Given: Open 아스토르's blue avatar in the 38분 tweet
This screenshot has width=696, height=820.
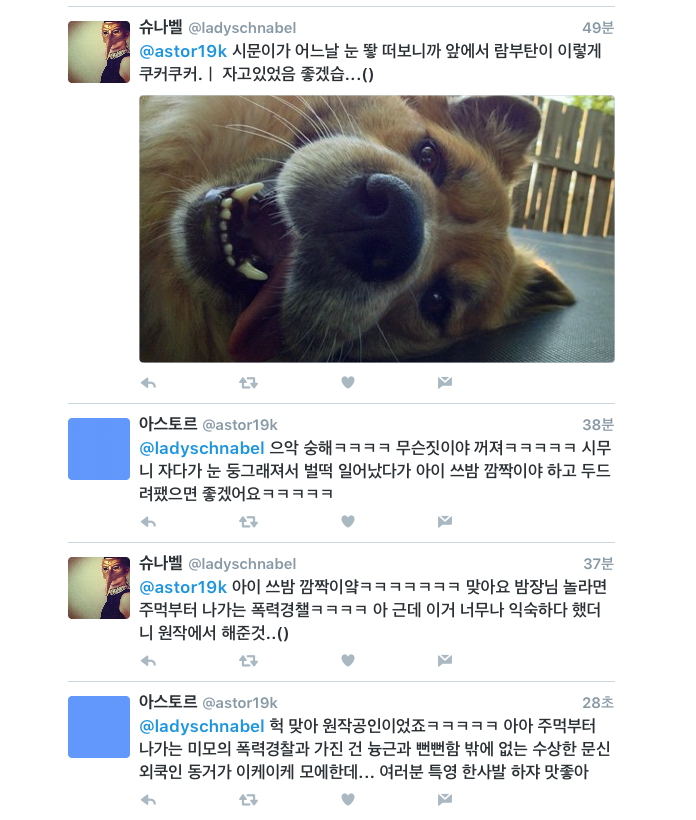Looking at the screenshot, I should point(99,449).
